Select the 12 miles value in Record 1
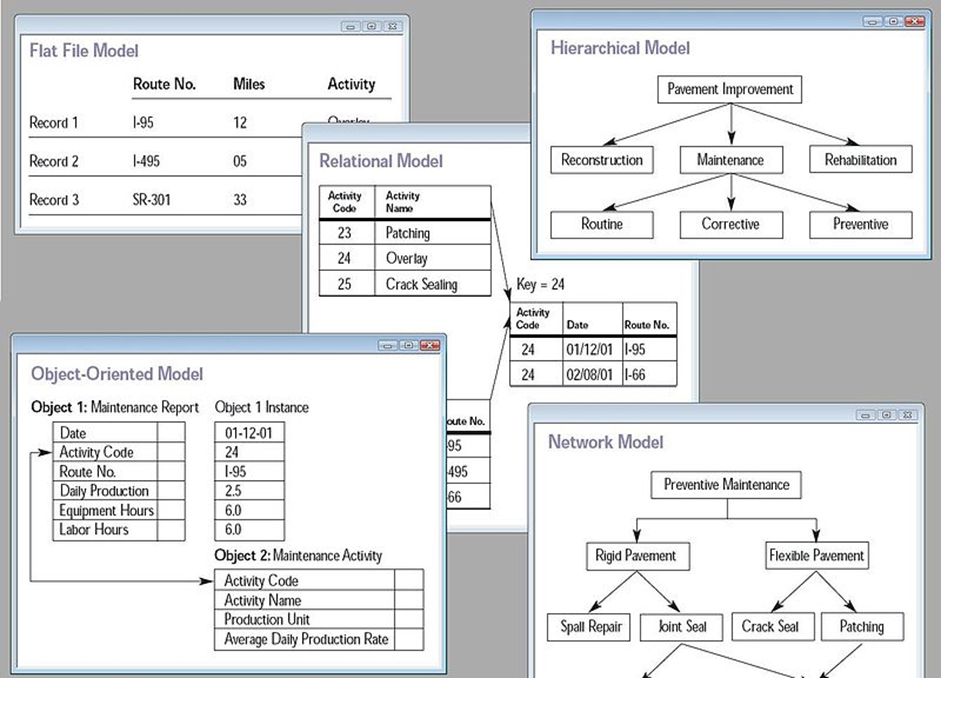Viewport: 960px width, 720px height. (x=240, y=122)
